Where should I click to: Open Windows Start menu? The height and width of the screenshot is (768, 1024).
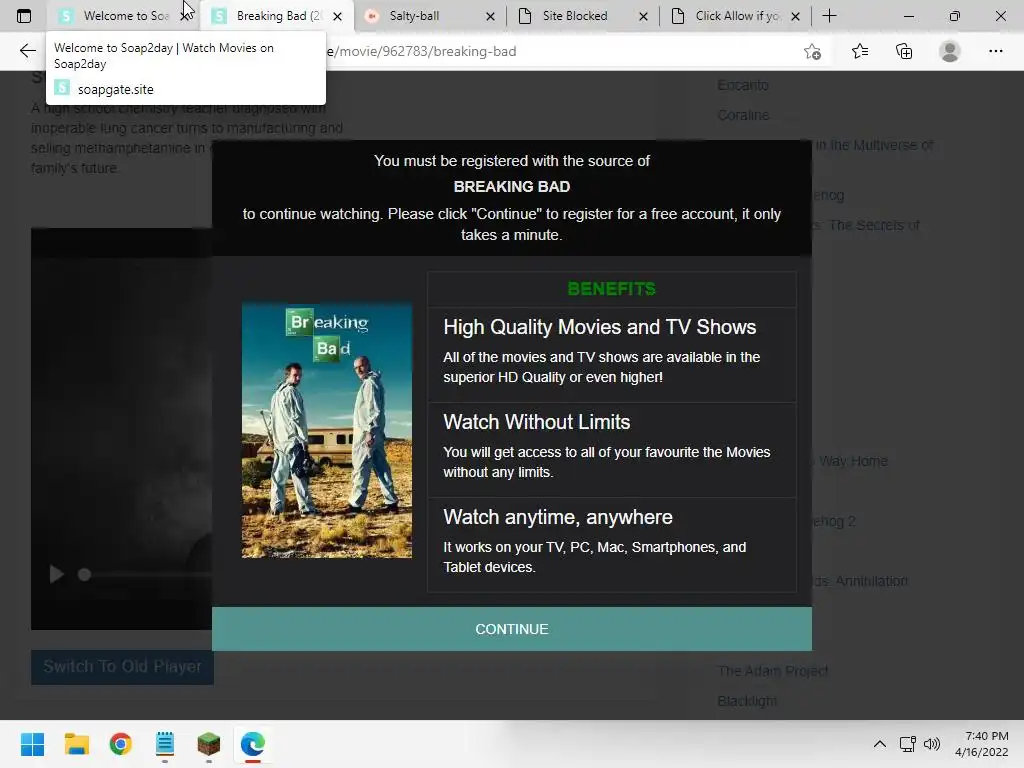point(33,744)
